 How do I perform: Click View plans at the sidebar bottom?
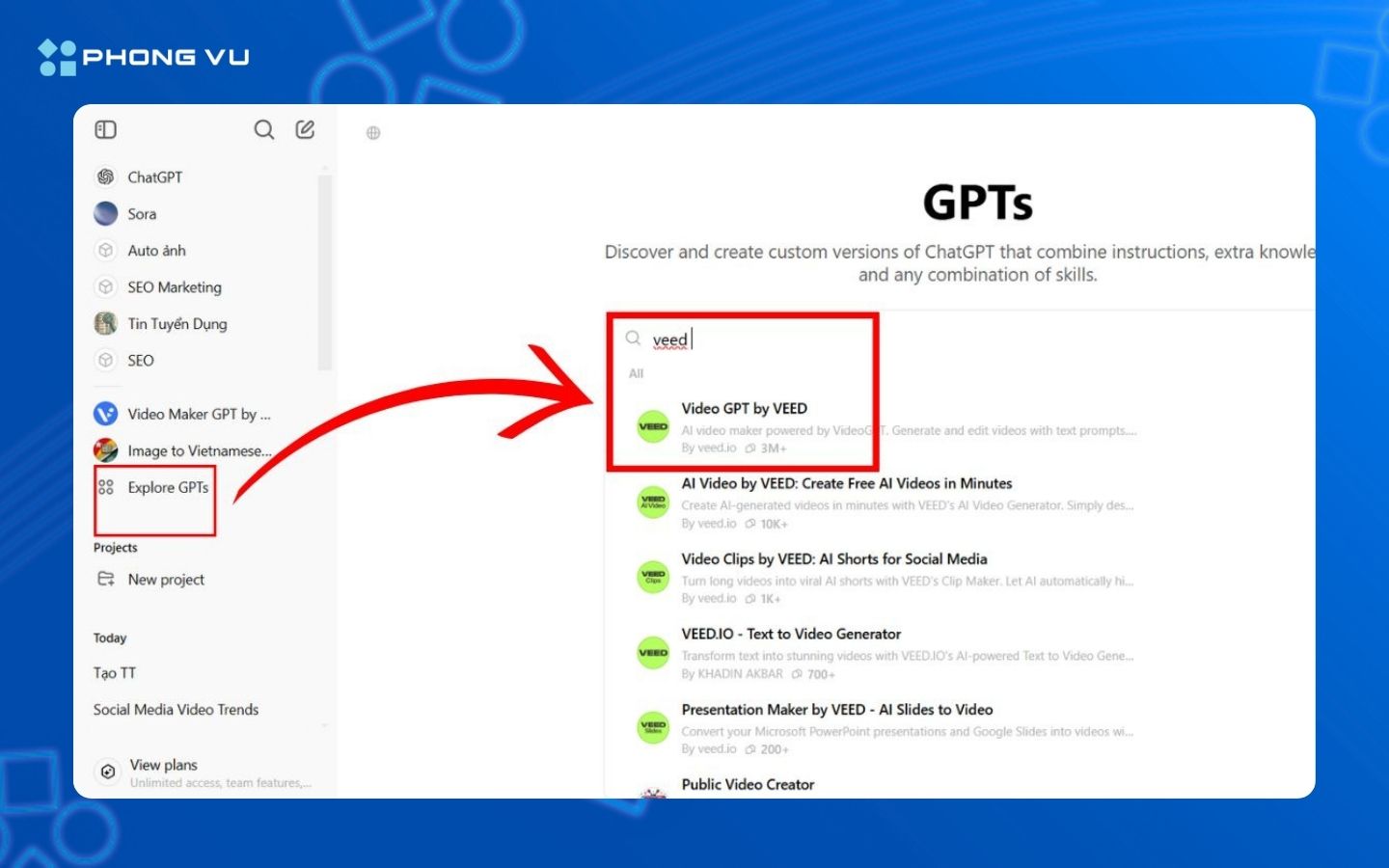[163, 766]
